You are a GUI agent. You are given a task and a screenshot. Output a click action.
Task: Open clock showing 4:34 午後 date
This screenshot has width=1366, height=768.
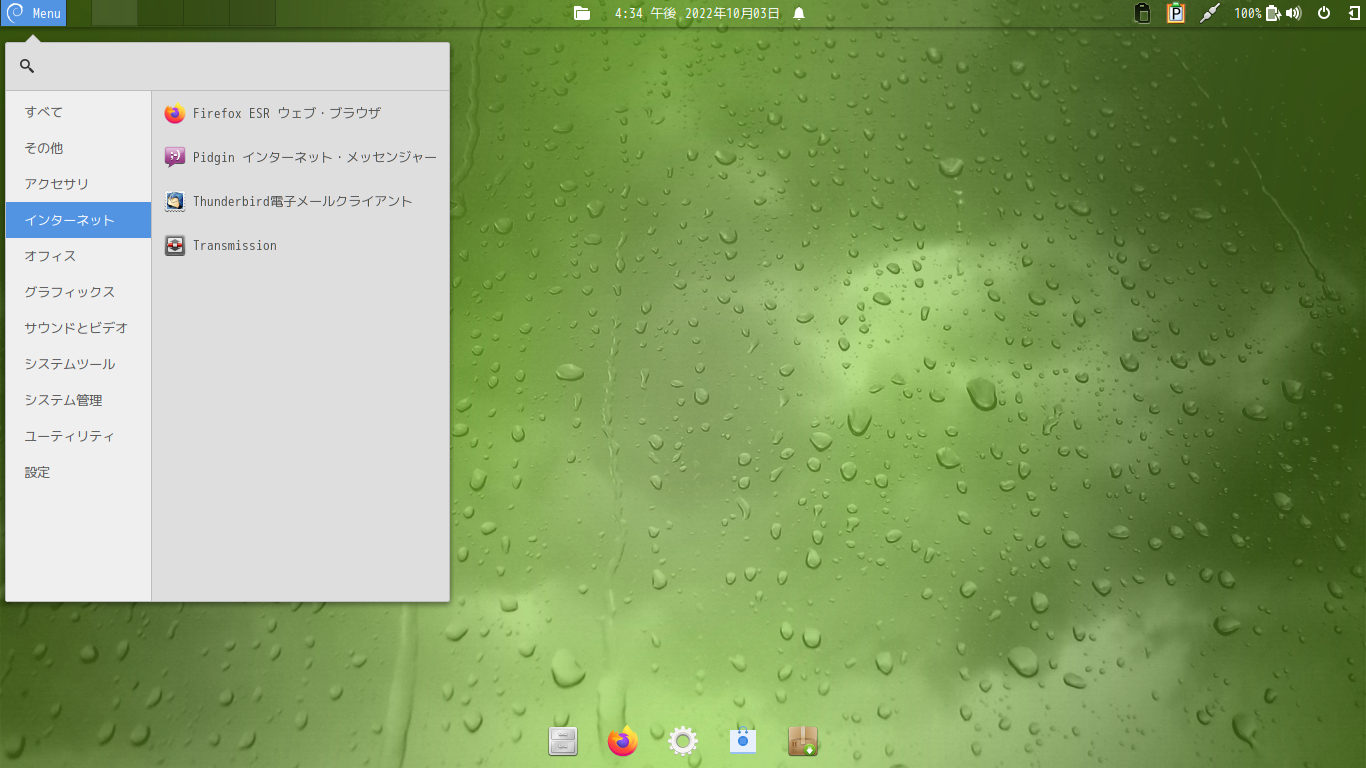(x=697, y=13)
